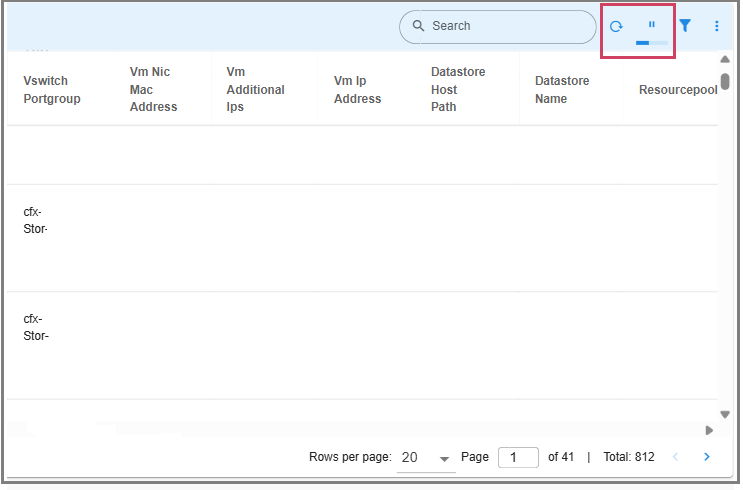Screen dimensions: 743x490
Task: Go to the previous page with the left chevron
Action: click(675, 457)
